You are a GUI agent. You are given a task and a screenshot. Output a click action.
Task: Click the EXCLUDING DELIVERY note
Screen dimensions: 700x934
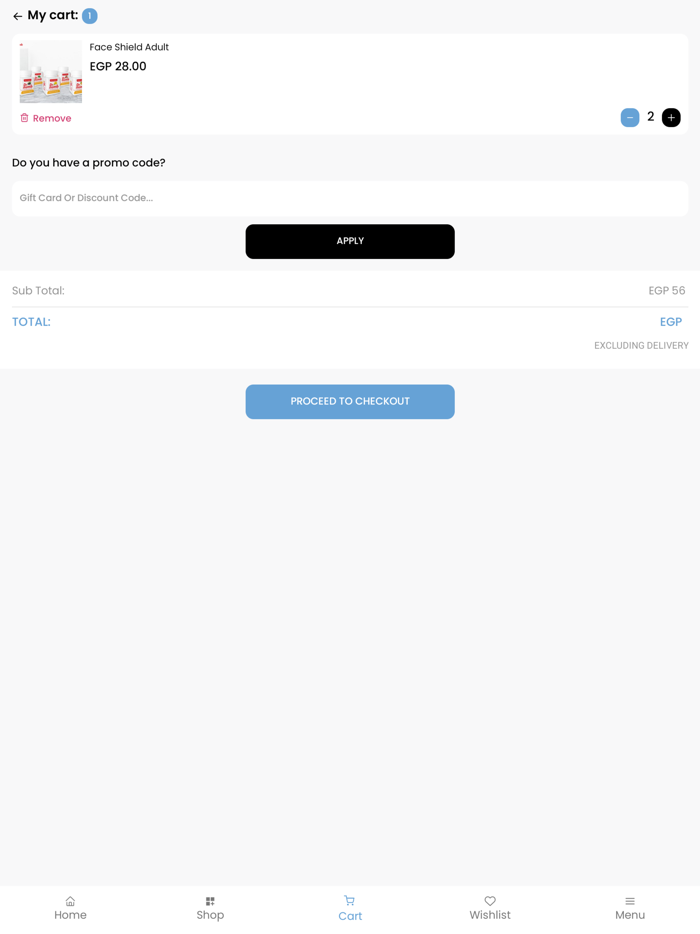click(641, 345)
